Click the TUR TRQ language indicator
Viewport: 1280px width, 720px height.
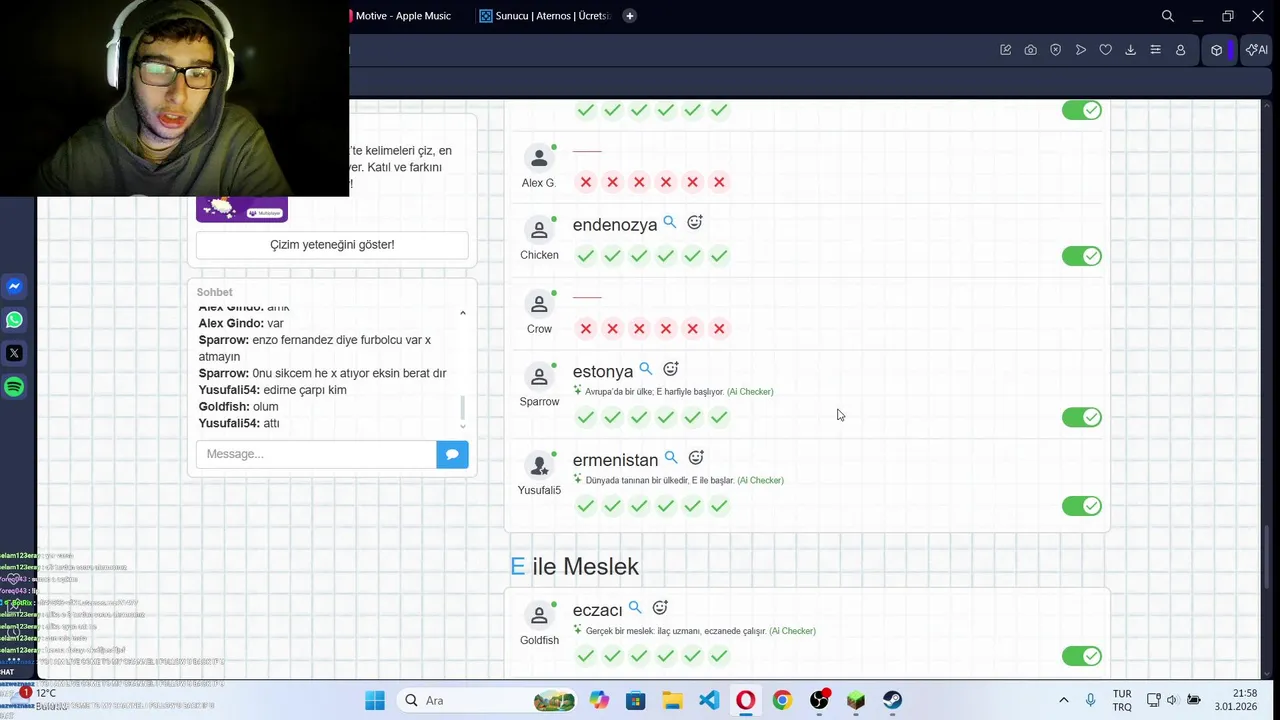(x=1122, y=700)
